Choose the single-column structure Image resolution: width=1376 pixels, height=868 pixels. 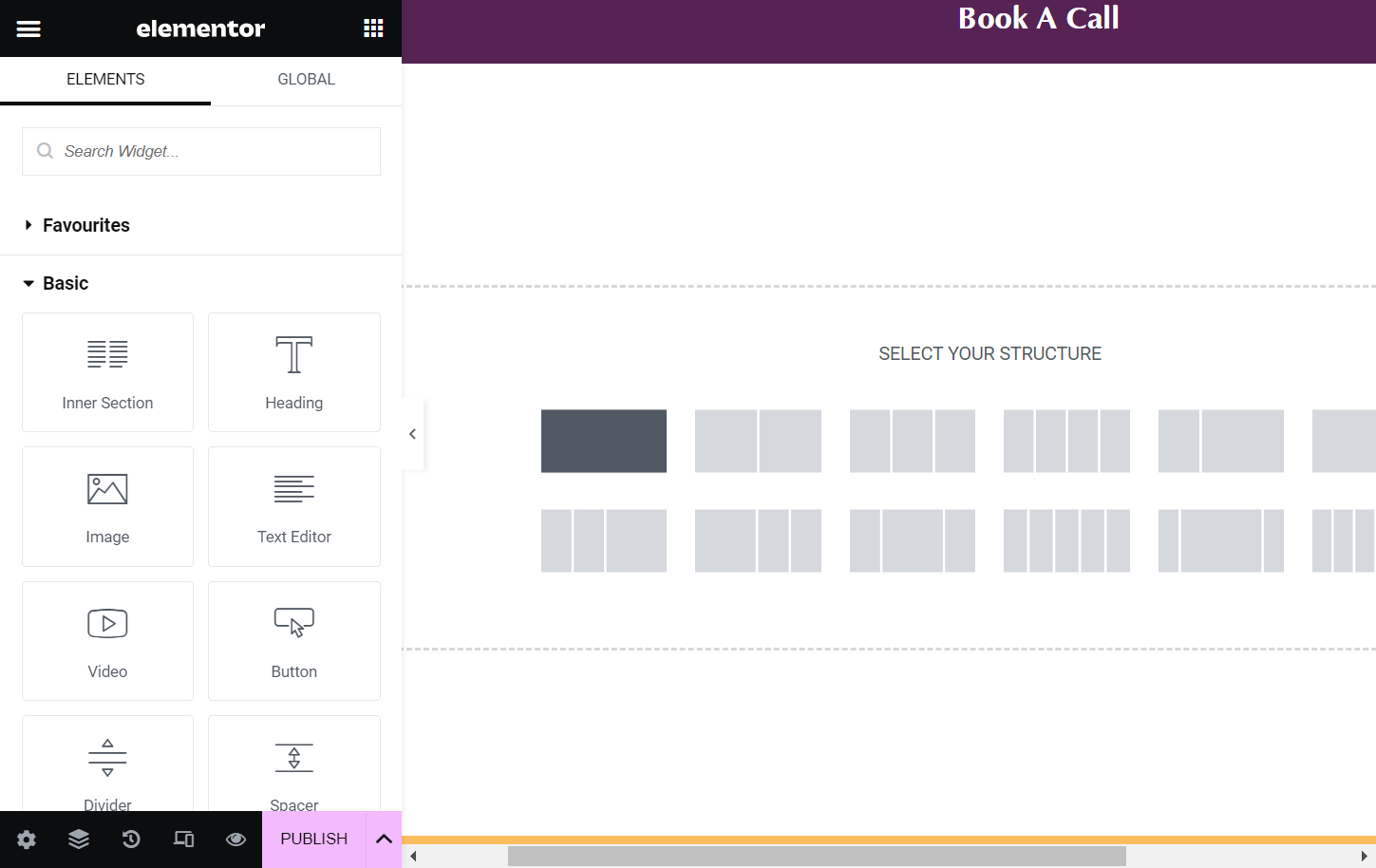point(604,441)
